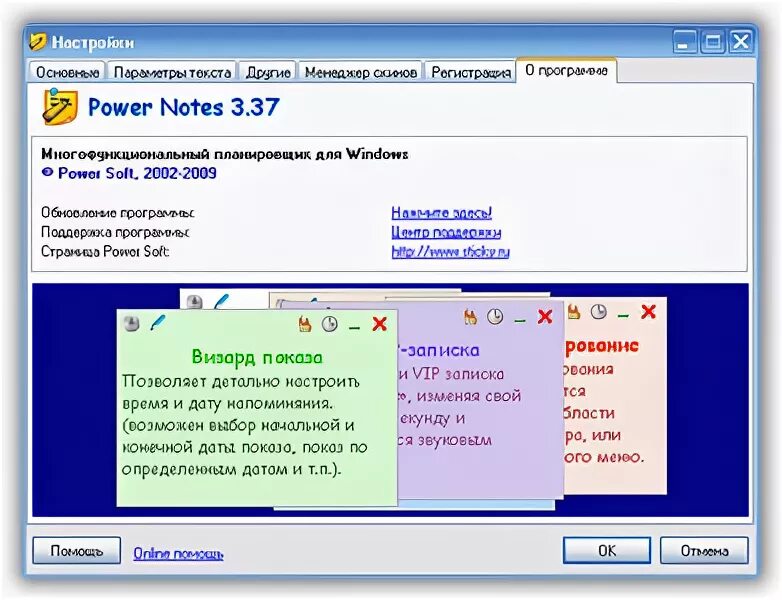Click the Нажмите здесь update link

pyautogui.click(x=441, y=213)
